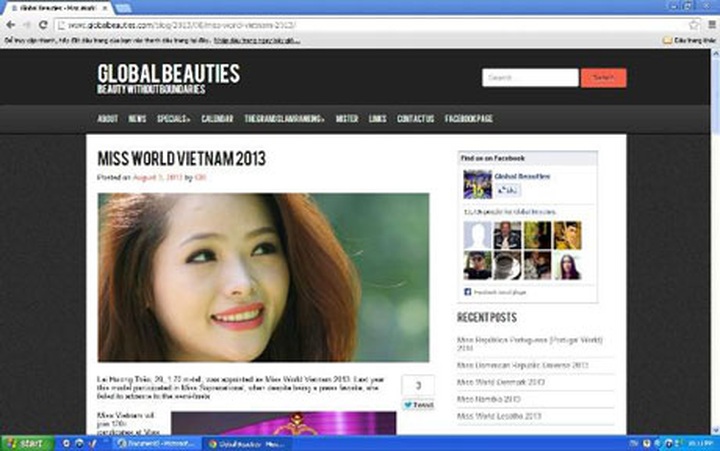
Task: Open Global Beauties Facebook page name link
Action: point(522,176)
